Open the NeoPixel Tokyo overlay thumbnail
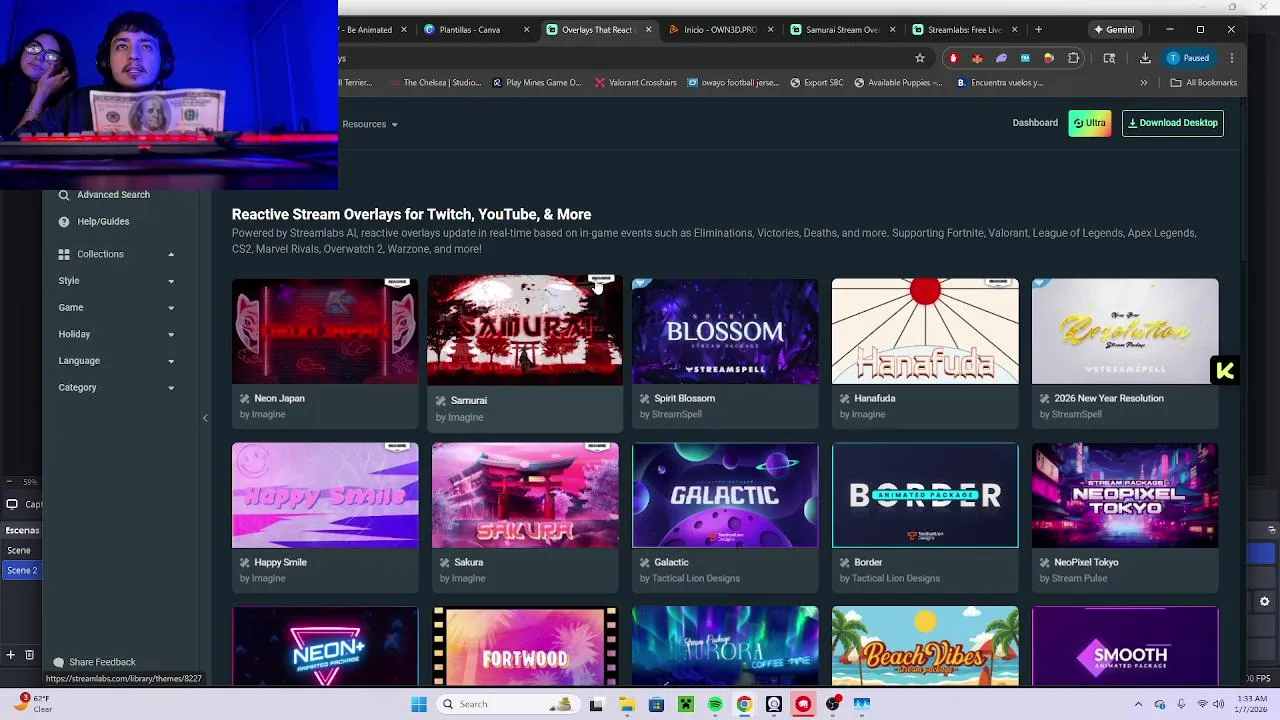Screen dimensions: 1280x720 click(1125, 495)
